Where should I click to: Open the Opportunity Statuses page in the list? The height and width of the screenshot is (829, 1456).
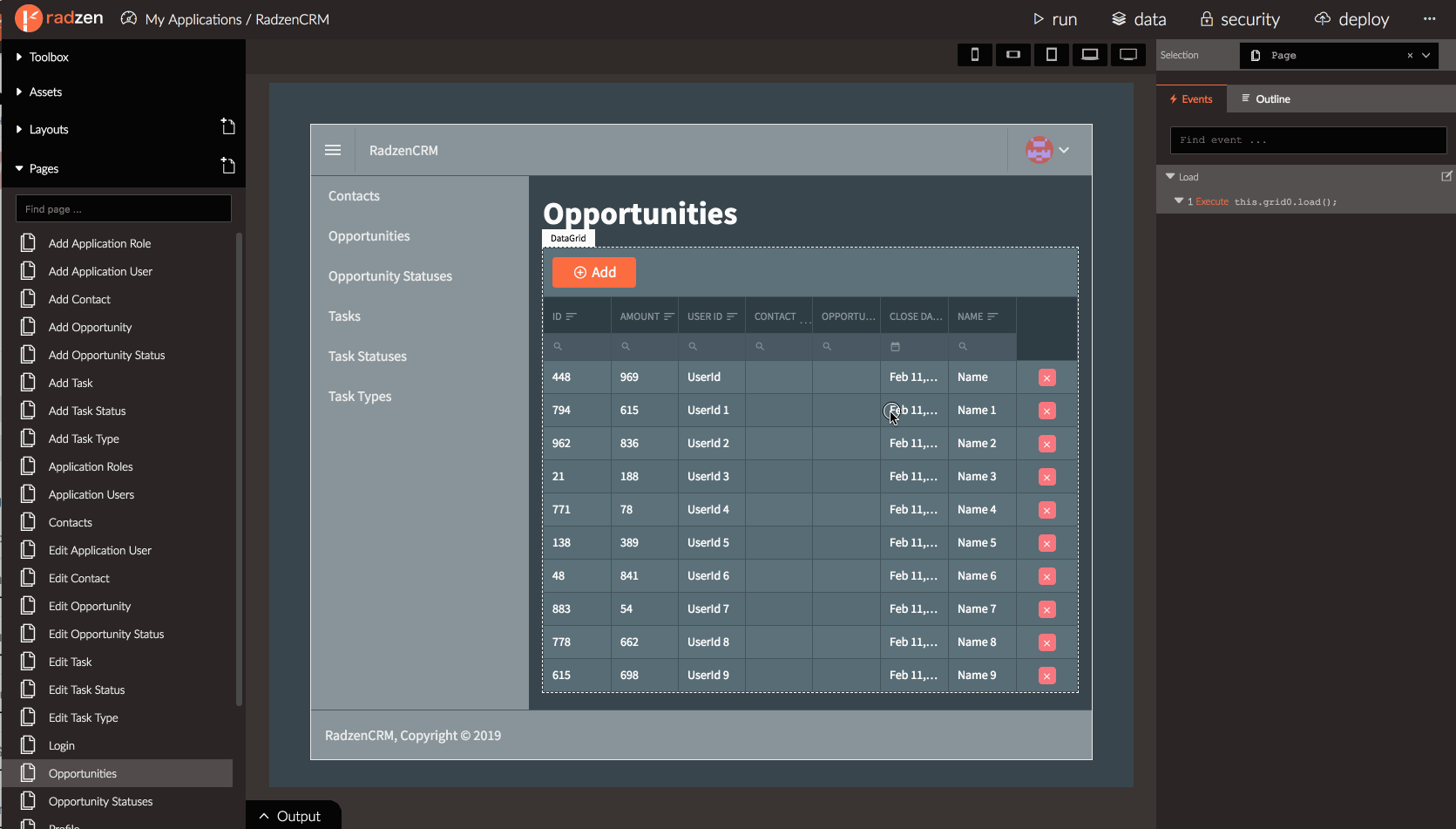click(x=100, y=801)
